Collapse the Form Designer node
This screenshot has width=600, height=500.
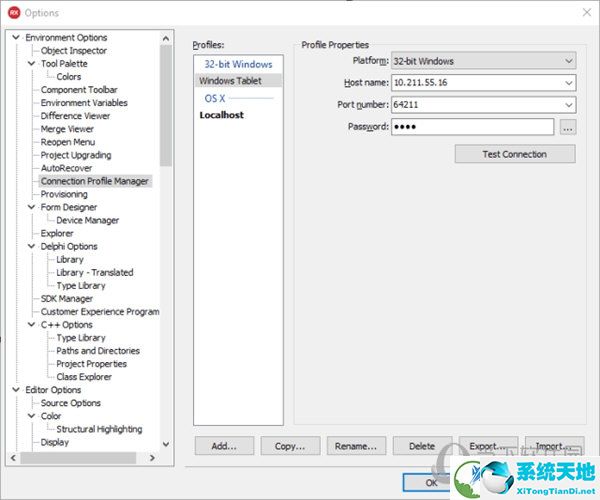pos(31,207)
